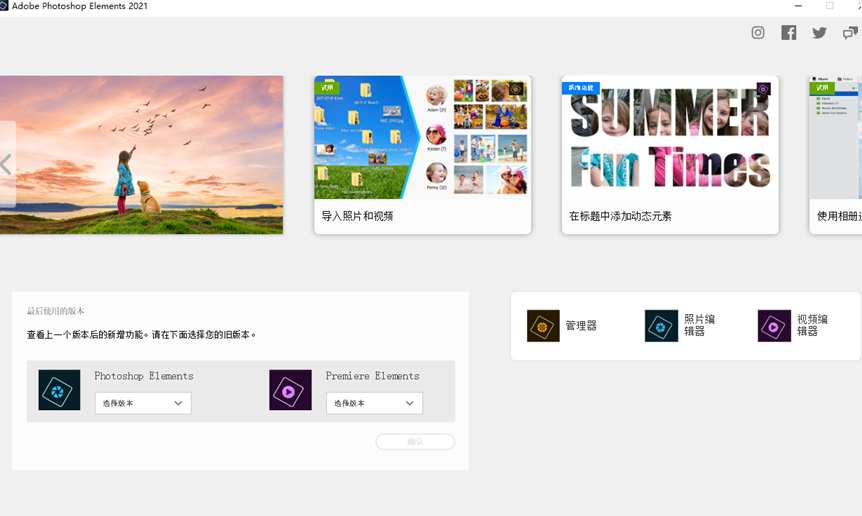This screenshot has width=862, height=516.
Task: Launch the 照片编辑器 Photo Editor icon
Action: 661,326
